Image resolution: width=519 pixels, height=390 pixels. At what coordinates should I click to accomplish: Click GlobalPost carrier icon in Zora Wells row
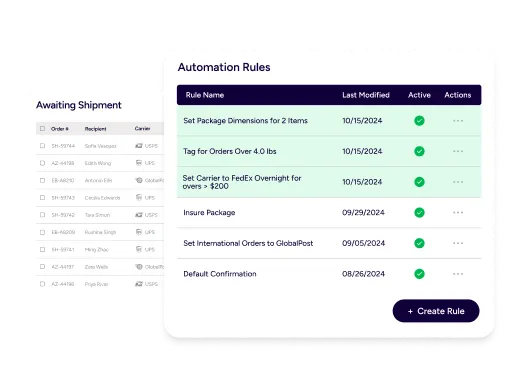click(139, 267)
